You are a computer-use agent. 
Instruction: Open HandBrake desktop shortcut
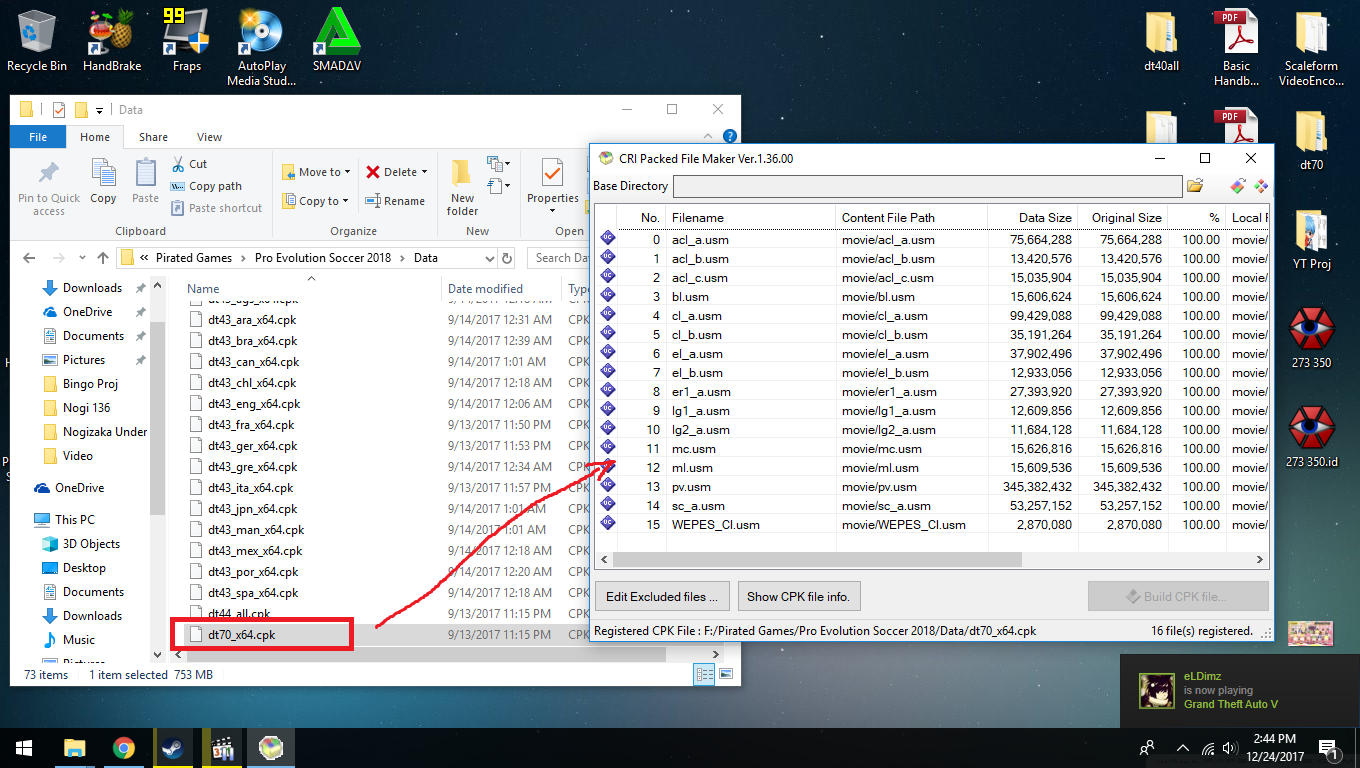click(x=112, y=42)
